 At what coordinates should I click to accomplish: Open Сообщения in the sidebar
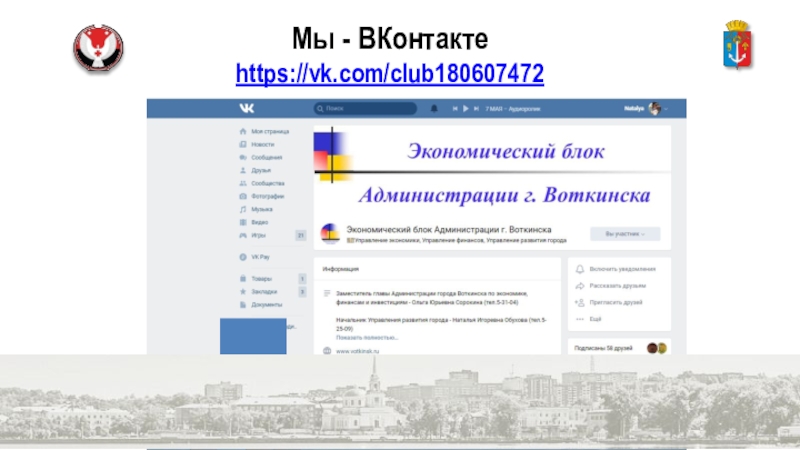(x=266, y=157)
